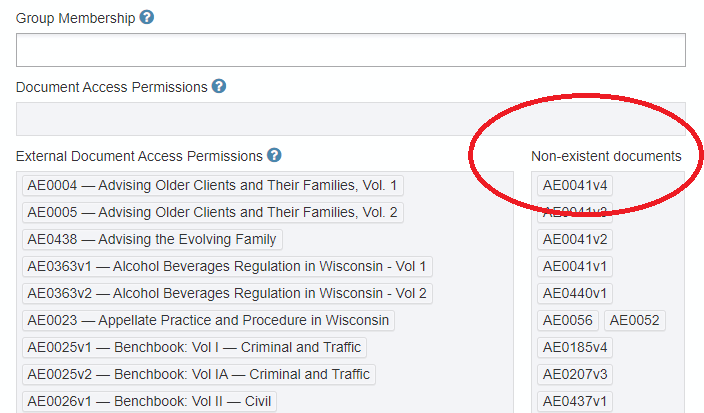Click the AE0438 Advising the Evolving Family tag

pos(152,239)
